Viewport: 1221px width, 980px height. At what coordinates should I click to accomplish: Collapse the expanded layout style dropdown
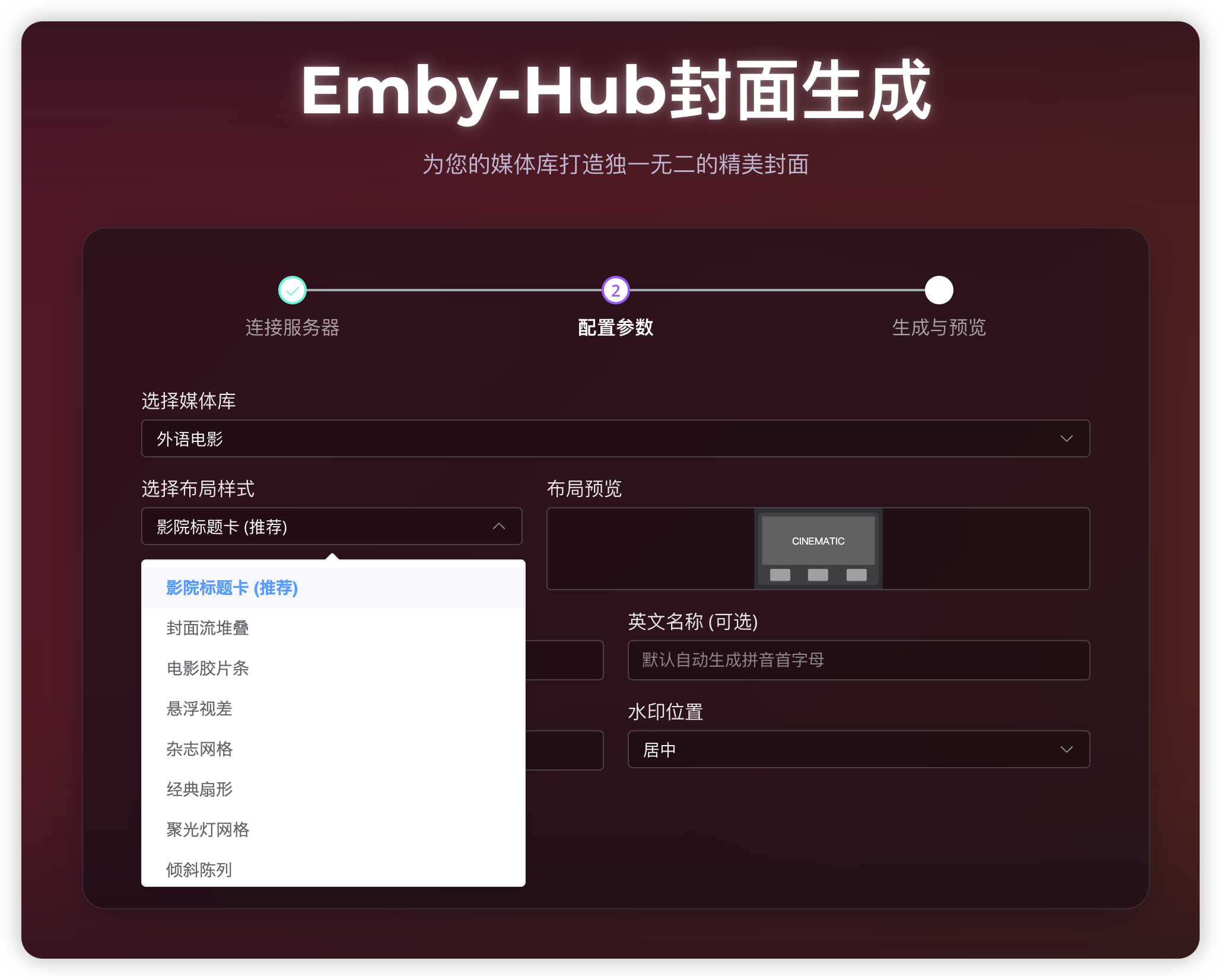331,526
